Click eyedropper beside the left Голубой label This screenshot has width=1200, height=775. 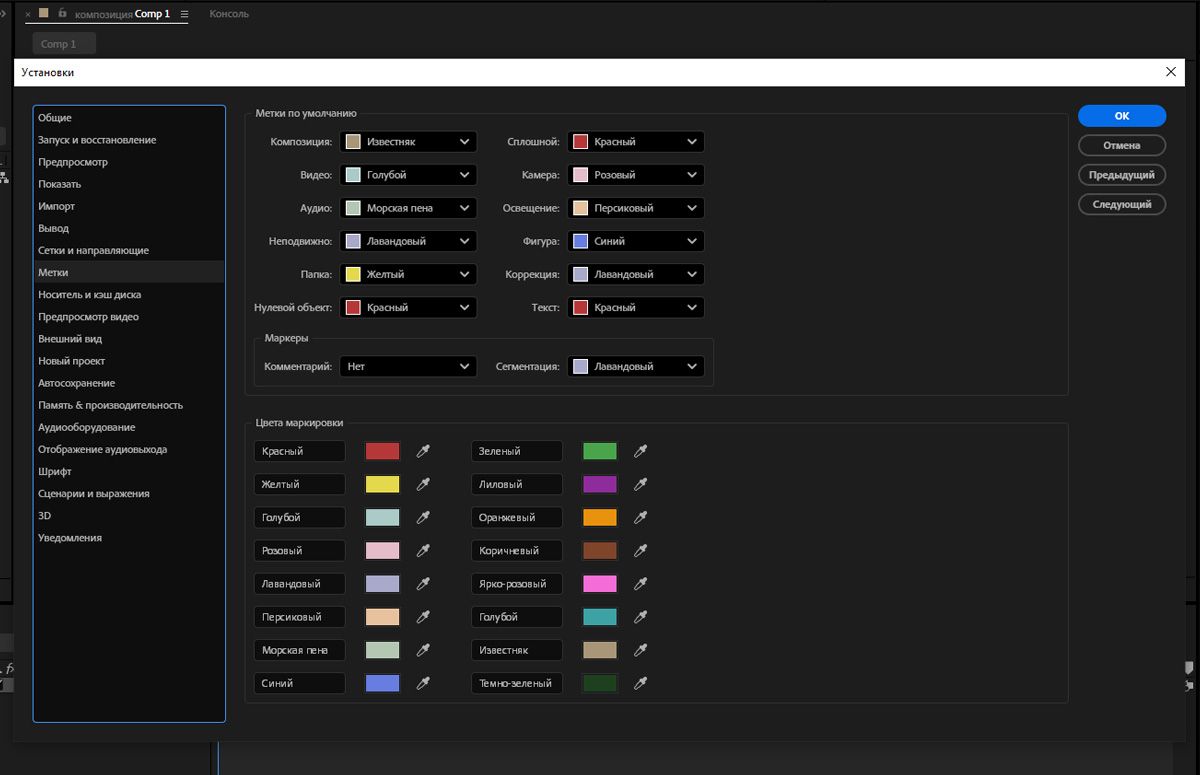[423, 517]
